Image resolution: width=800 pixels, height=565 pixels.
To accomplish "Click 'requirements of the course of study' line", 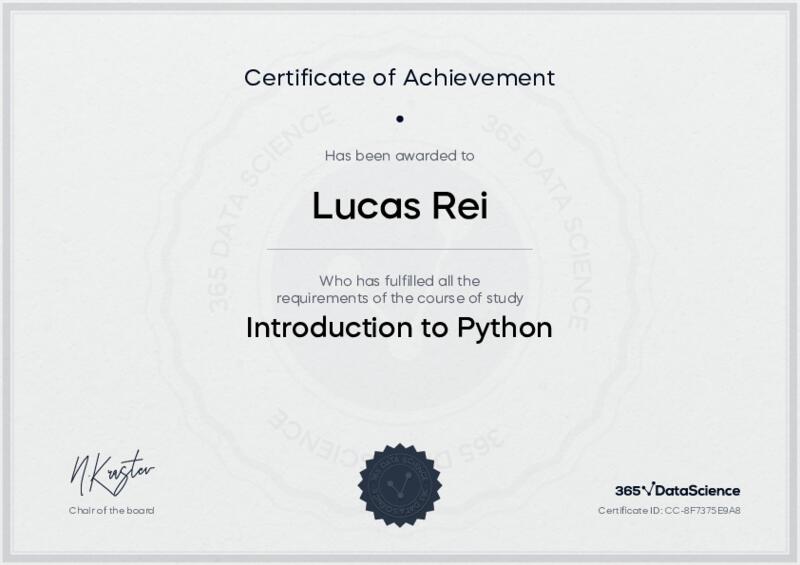I will point(399,298).
